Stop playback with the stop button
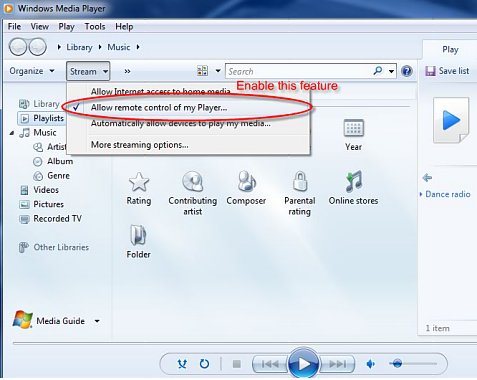Viewport: 477px width, 380px height. [x=237, y=364]
